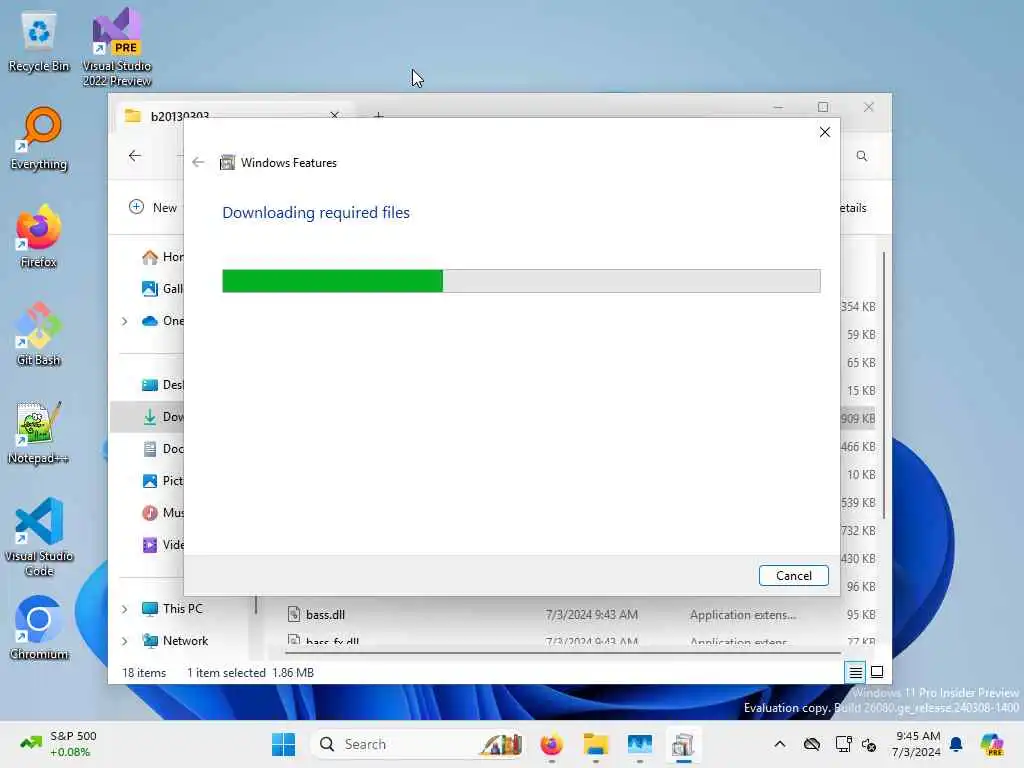Expand the OneDrive tree node
Image resolution: width=1024 pixels, height=768 pixels.
pyautogui.click(x=125, y=321)
